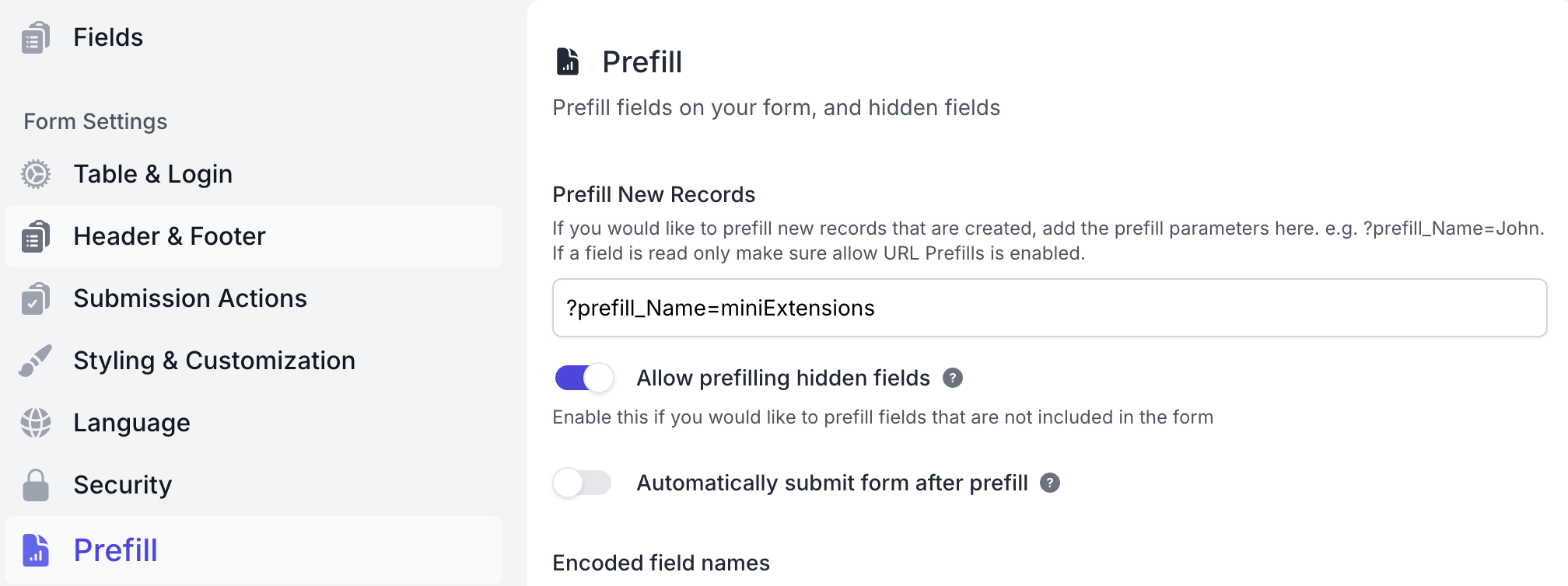
Task: Select the Language menu item
Action: (131, 423)
